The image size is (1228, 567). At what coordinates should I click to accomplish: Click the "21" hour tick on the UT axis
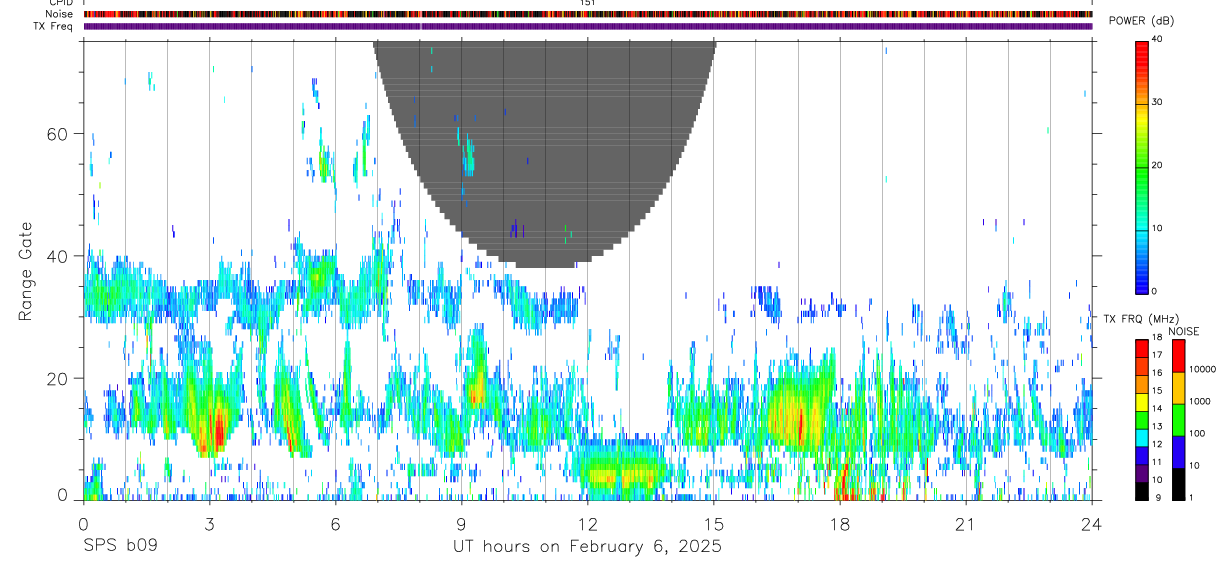[x=966, y=524]
